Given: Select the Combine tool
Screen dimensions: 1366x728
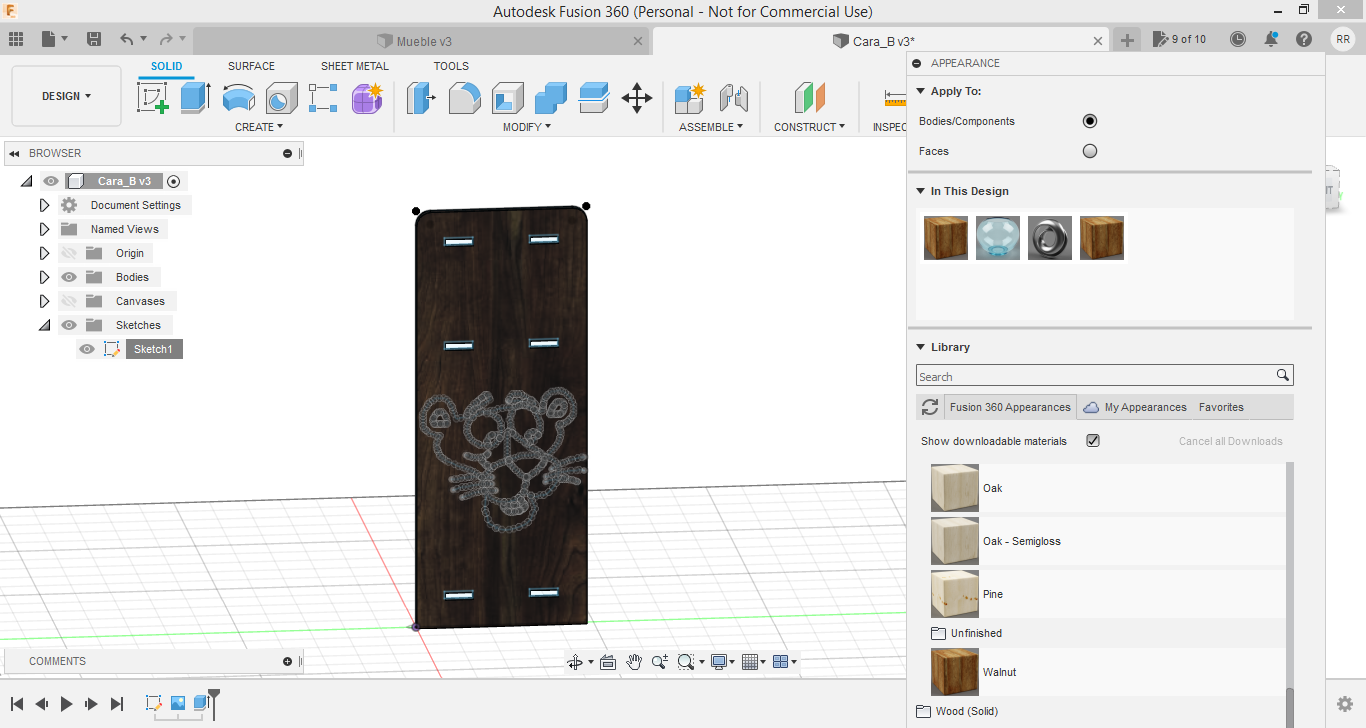Looking at the screenshot, I should tap(550, 98).
